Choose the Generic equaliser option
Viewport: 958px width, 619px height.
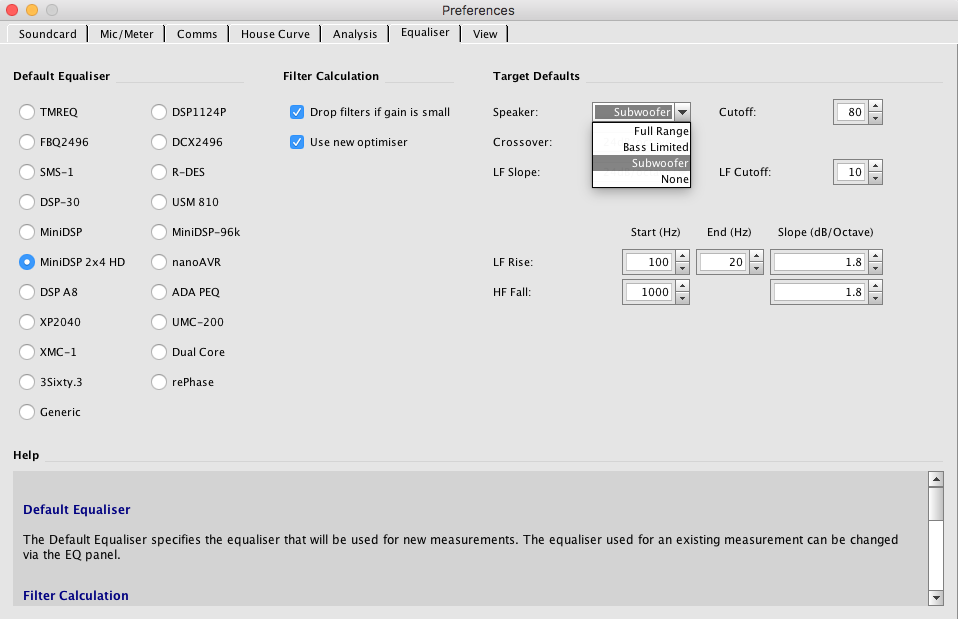[x=50, y=411]
